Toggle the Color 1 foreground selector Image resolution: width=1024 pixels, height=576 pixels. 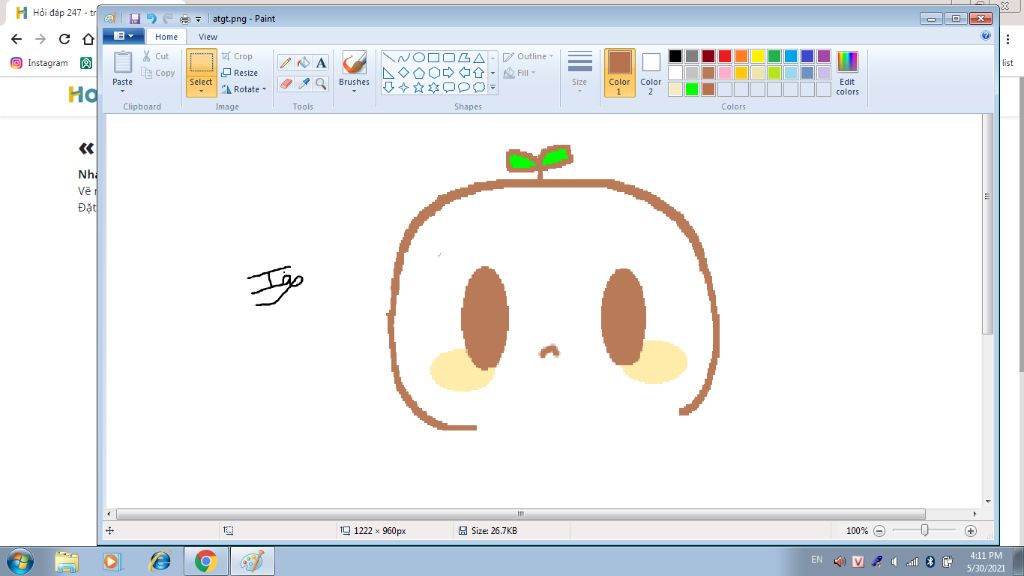click(x=619, y=72)
